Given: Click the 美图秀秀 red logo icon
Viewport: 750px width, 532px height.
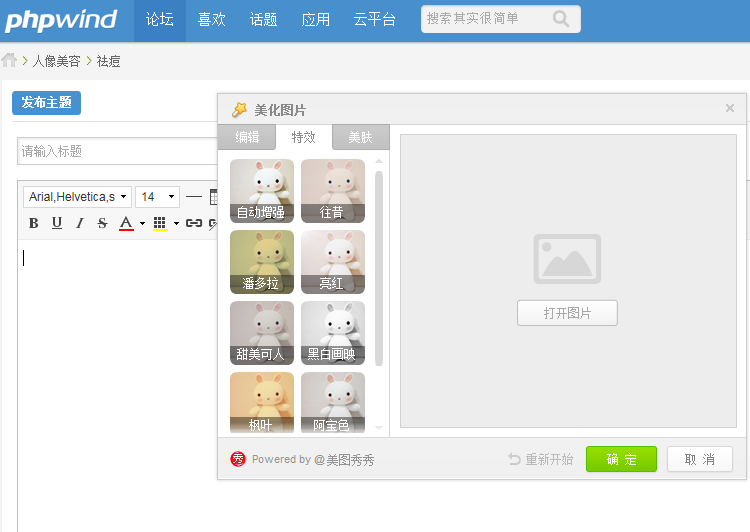Looking at the screenshot, I should [238, 459].
